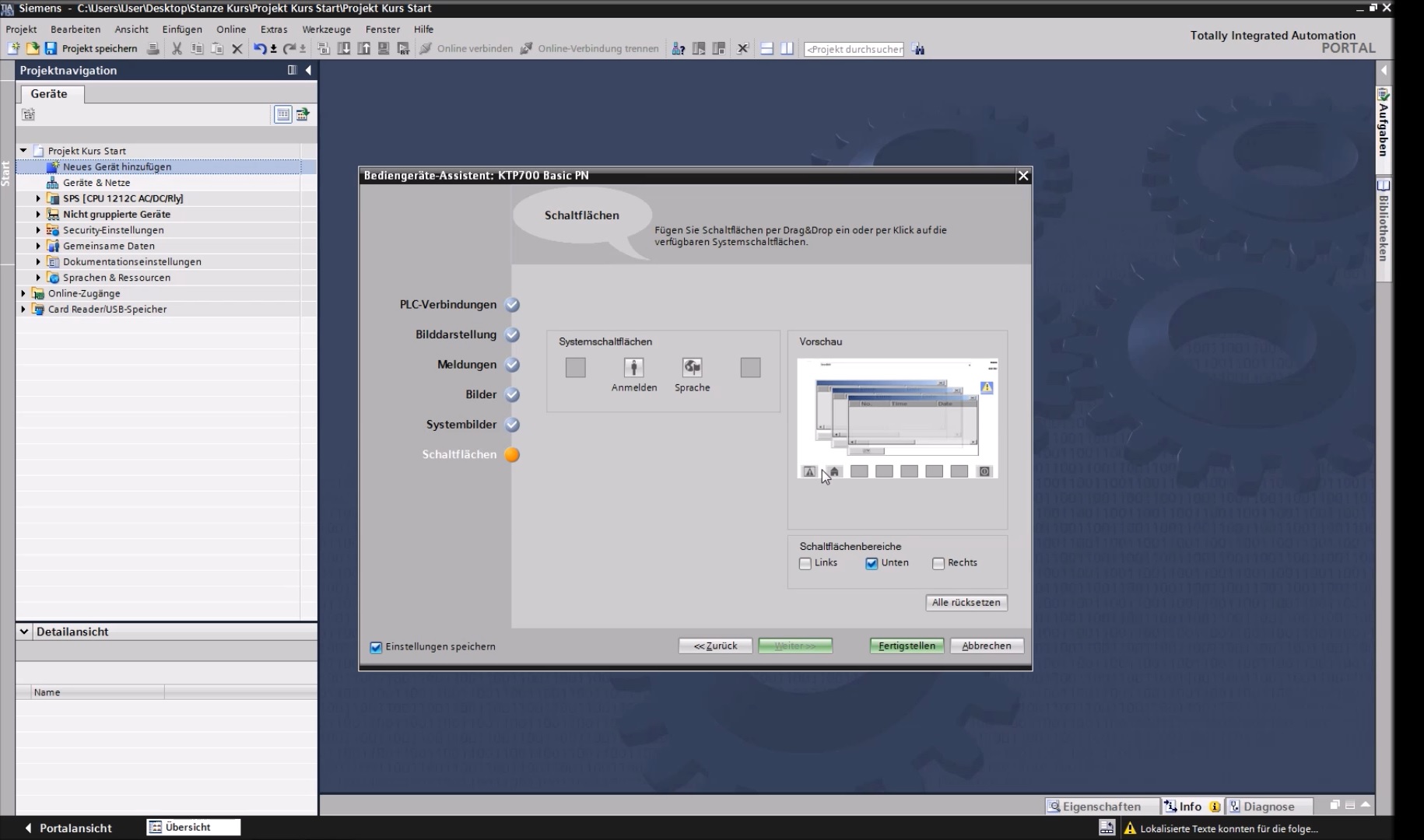Viewport: 1424px width, 840px height.
Task: Open the Werkzeuge menu
Action: pyautogui.click(x=326, y=29)
